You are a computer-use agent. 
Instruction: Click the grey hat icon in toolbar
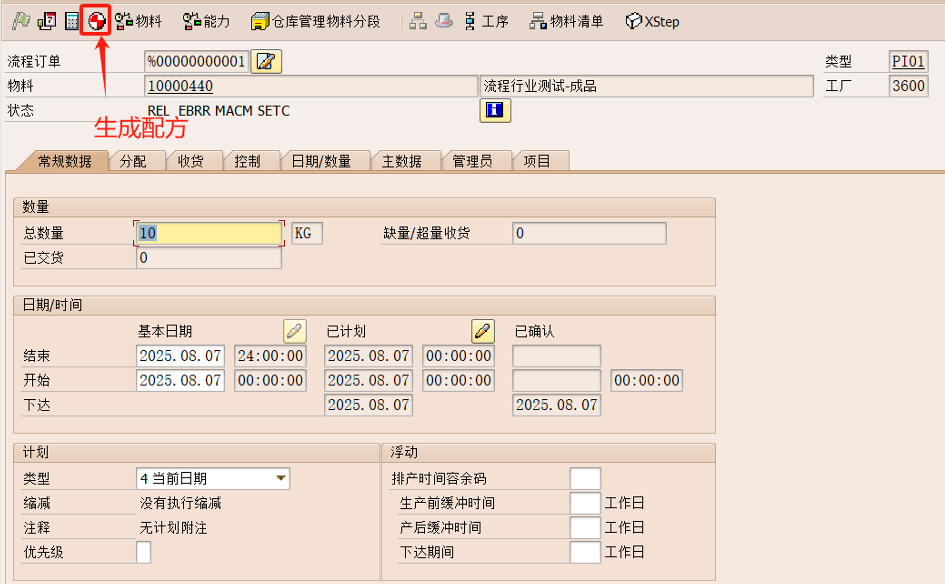coord(444,21)
